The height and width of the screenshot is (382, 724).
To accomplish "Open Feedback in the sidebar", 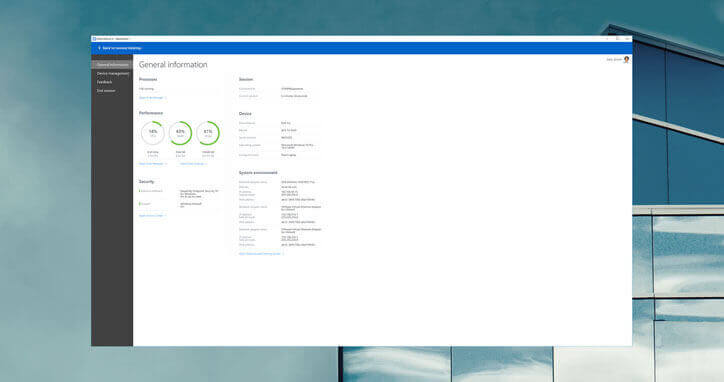I will pyautogui.click(x=104, y=82).
